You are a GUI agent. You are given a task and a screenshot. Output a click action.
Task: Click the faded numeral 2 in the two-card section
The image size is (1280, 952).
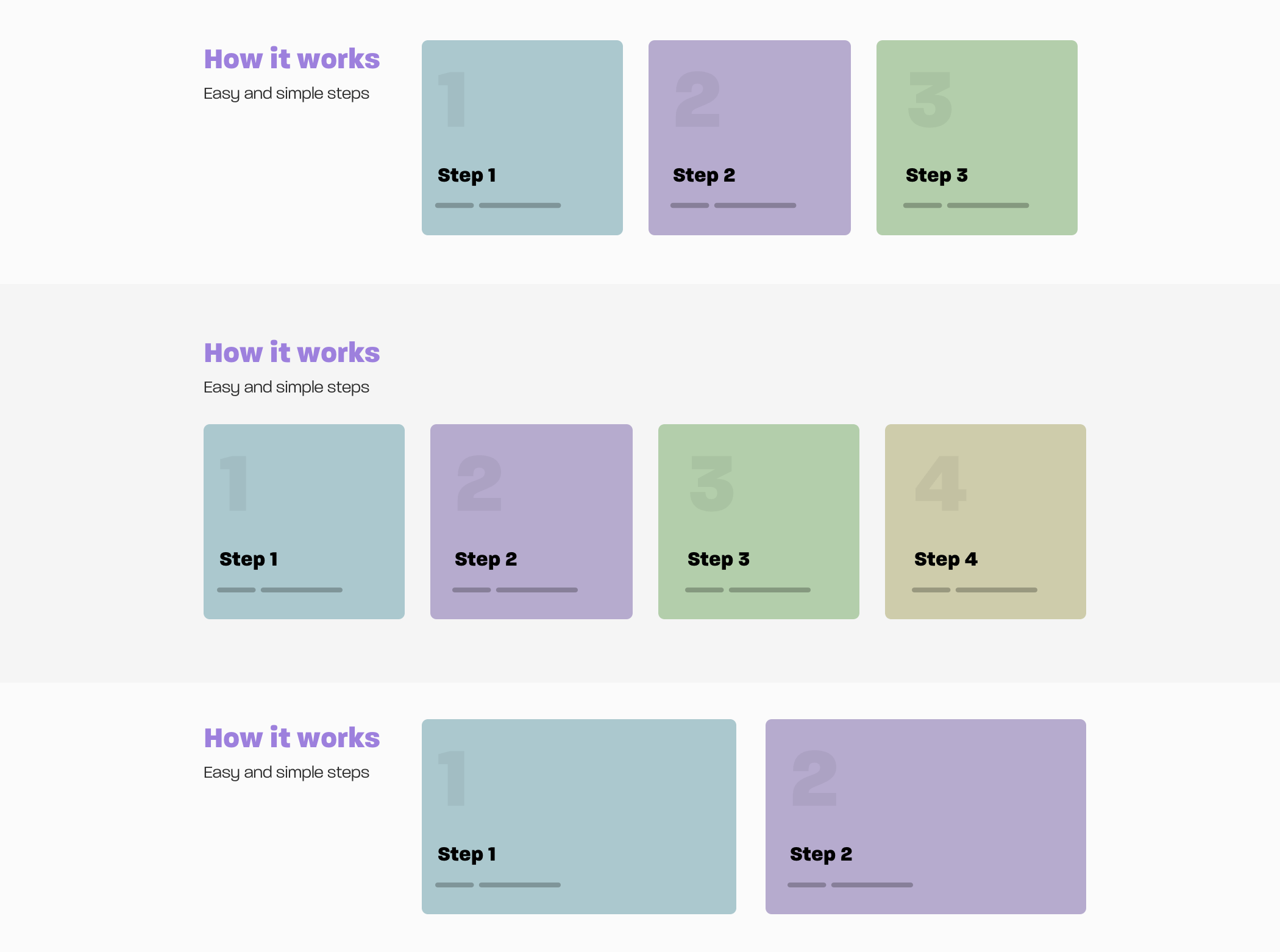tap(815, 778)
